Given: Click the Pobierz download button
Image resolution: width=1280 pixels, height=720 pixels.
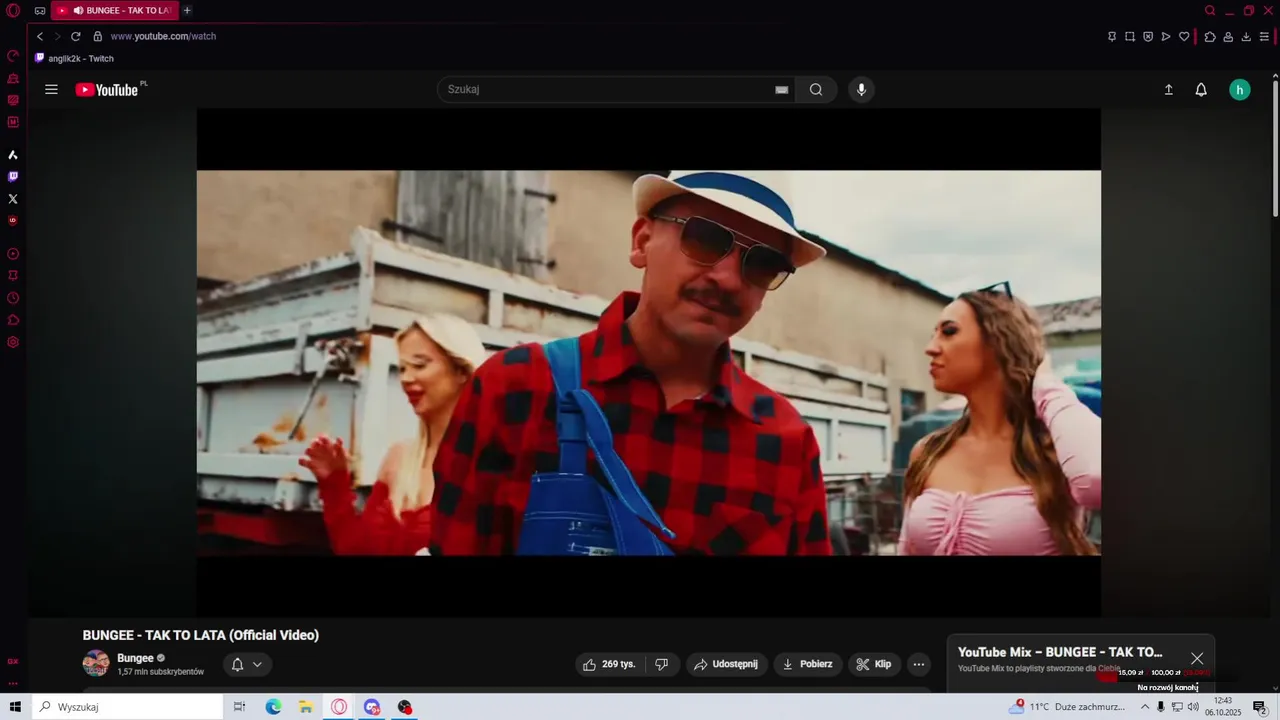Looking at the screenshot, I should (808, 664).
